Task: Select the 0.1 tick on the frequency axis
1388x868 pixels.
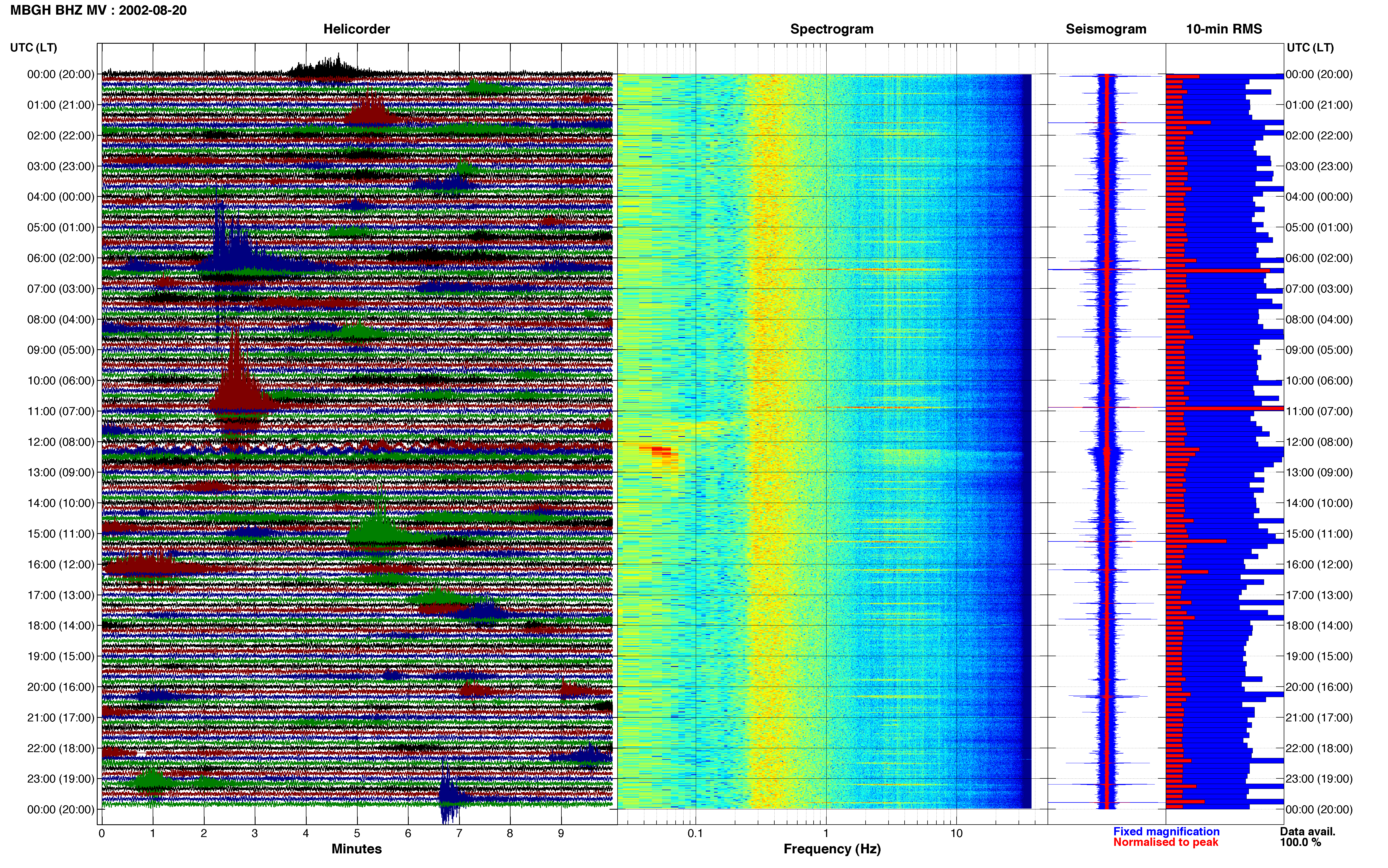Action: point(695,833)
